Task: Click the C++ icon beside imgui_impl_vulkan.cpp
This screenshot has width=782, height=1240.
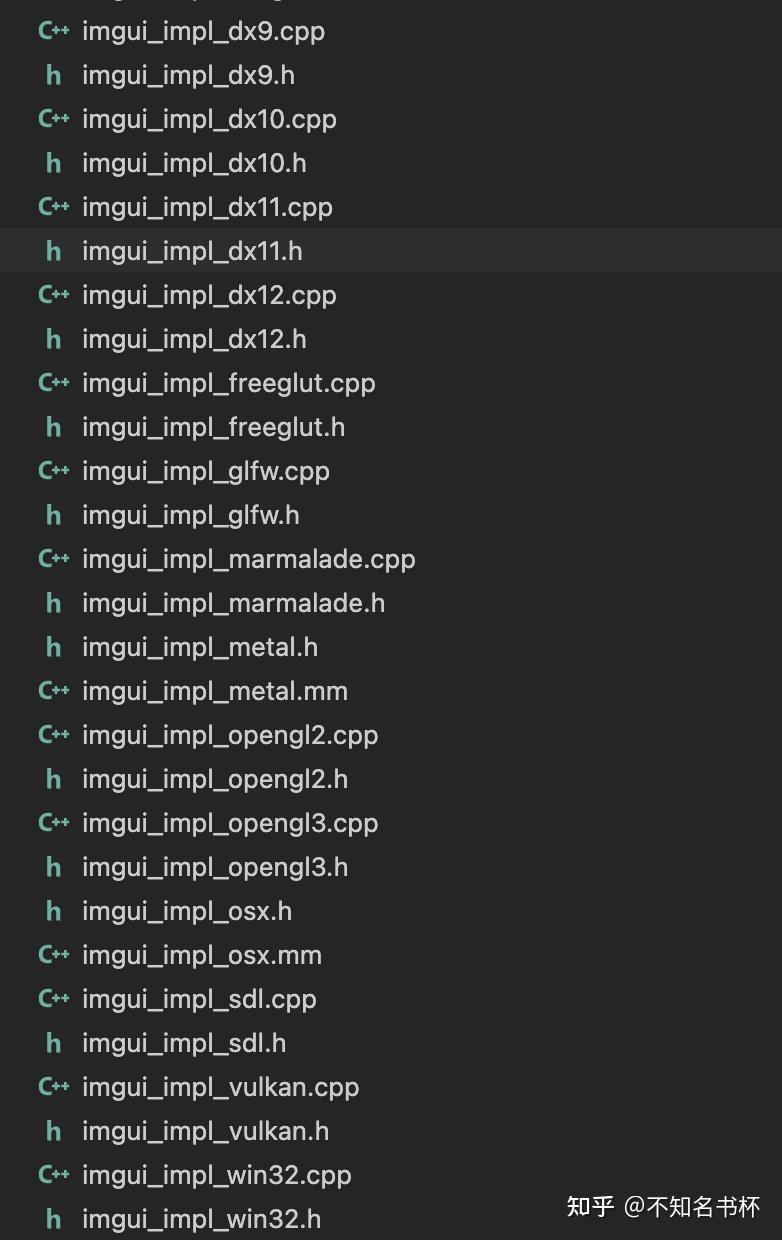Action: tap(53, 1087)
